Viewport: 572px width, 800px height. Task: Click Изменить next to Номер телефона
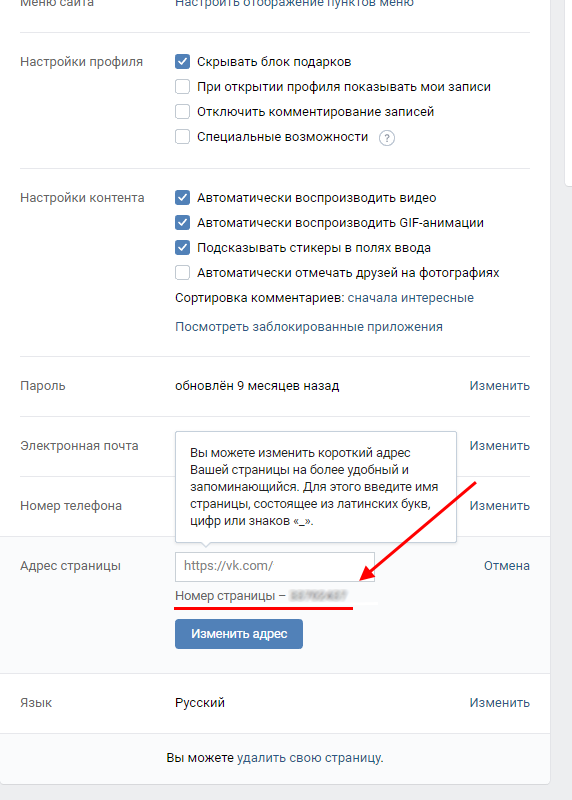tap(500, 506)
